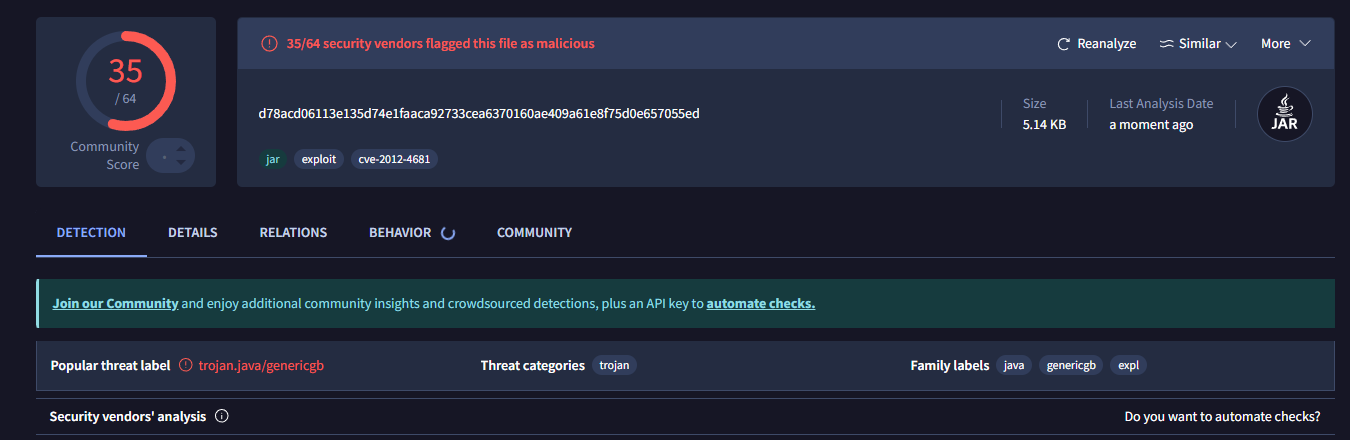Screen dimensions: 1350x440
Task: Open the Similar dropdown menu
Action: [x=1198, y=44]
